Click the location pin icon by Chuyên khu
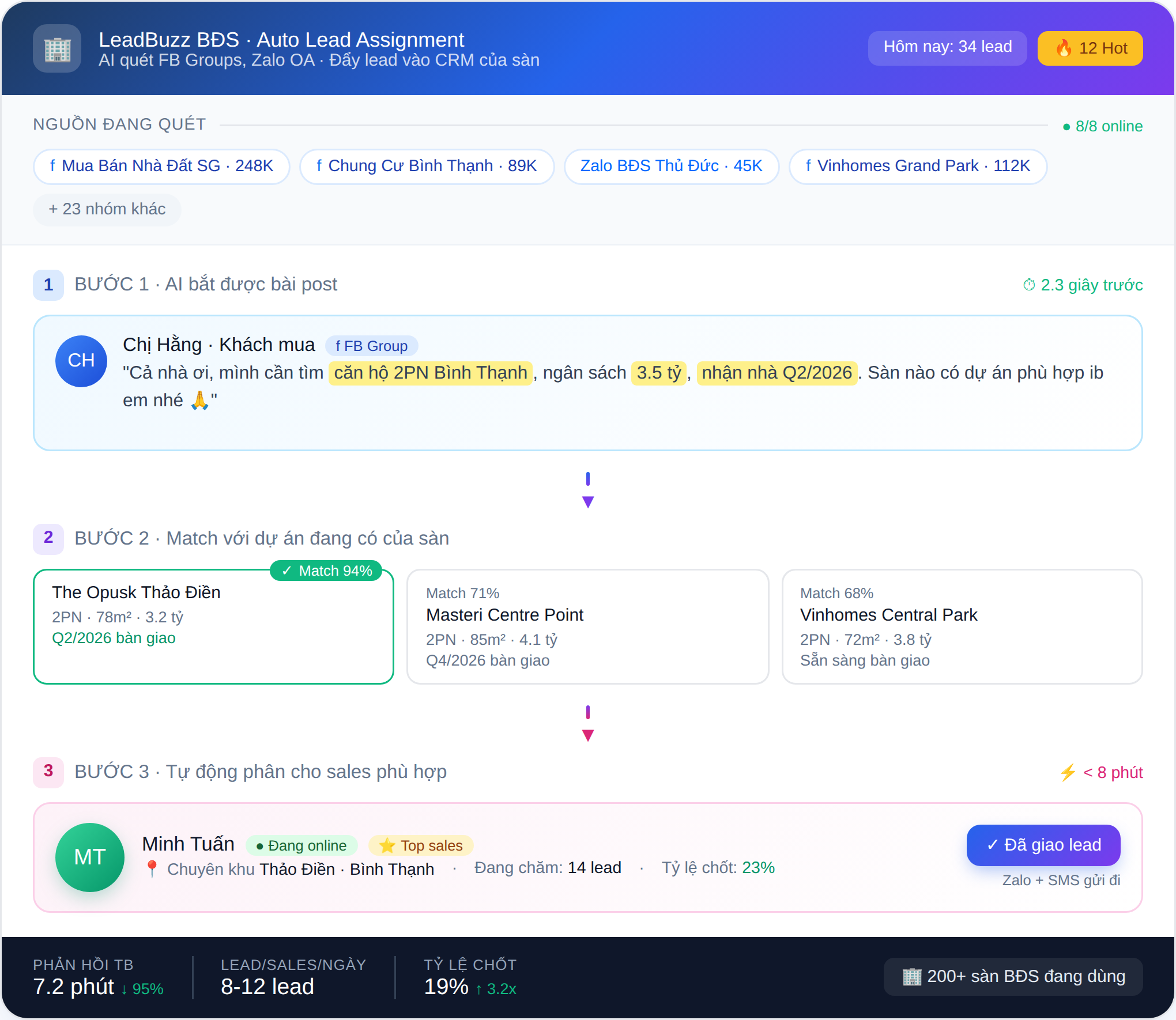The height and width of the screenshot is (1020, 1176). coord(152,869)
